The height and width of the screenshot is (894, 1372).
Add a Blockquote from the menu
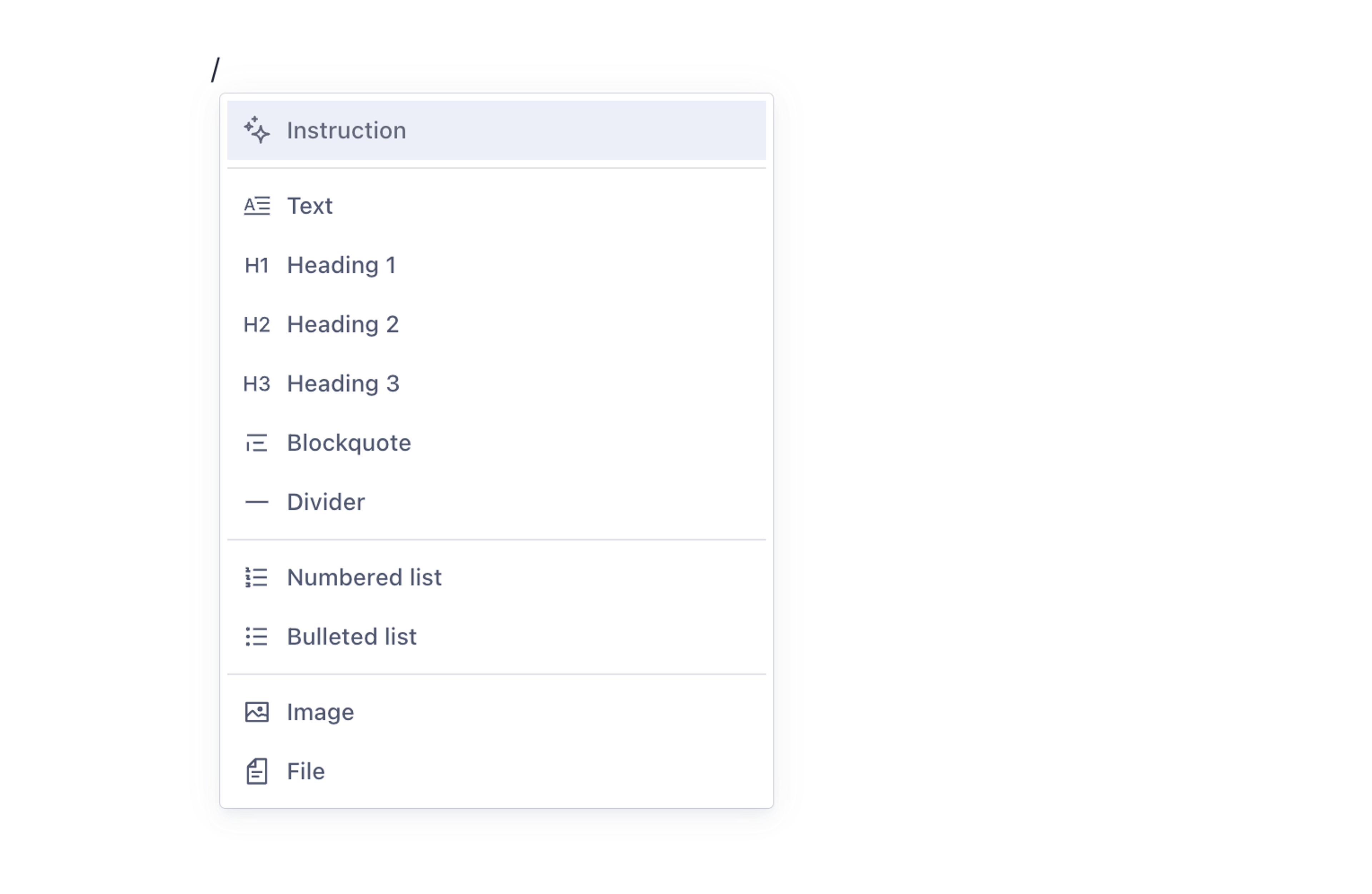tap(349, 443)
